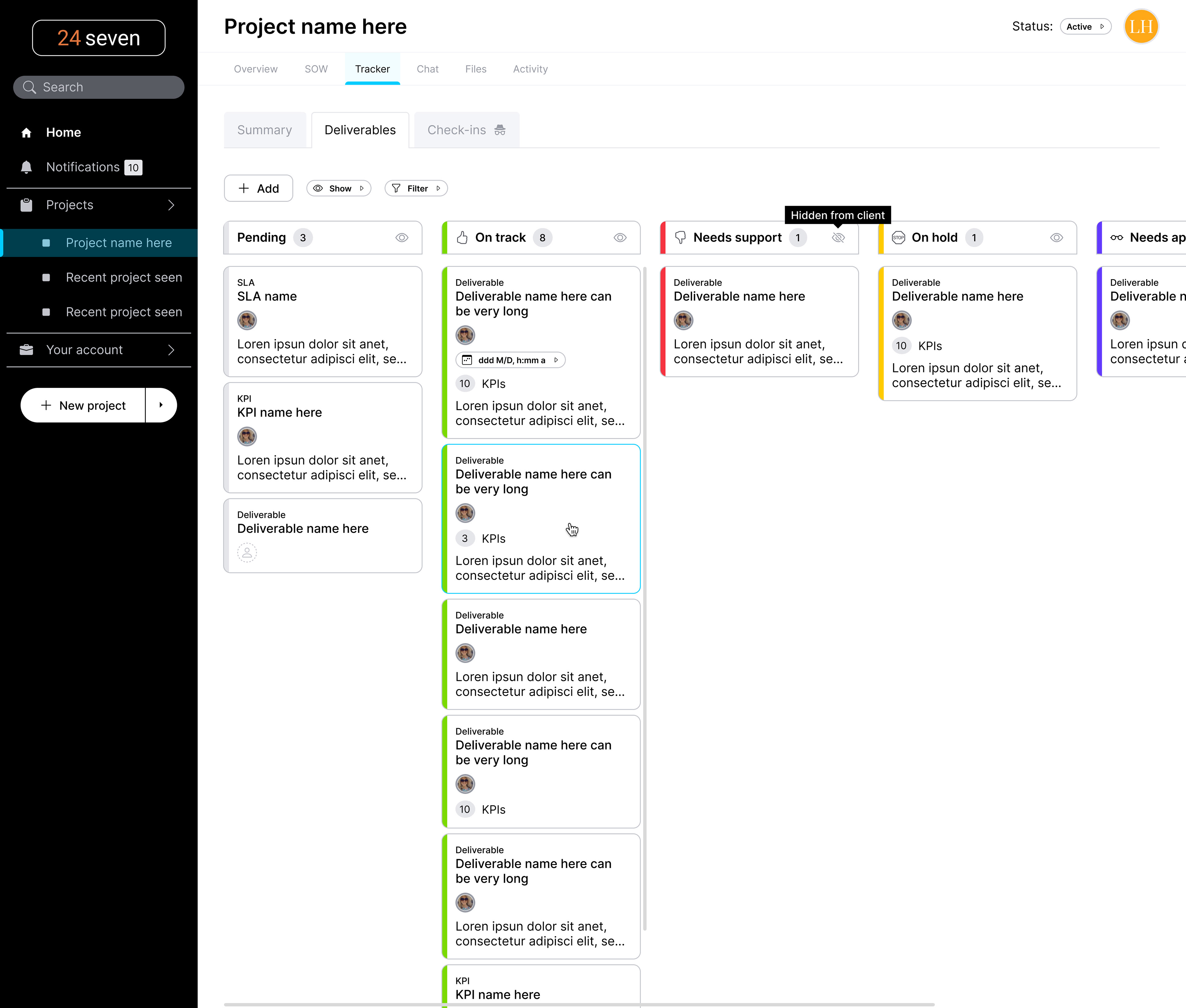Click the LH user avatar

pyautogui.click(x=1141, y=26)
